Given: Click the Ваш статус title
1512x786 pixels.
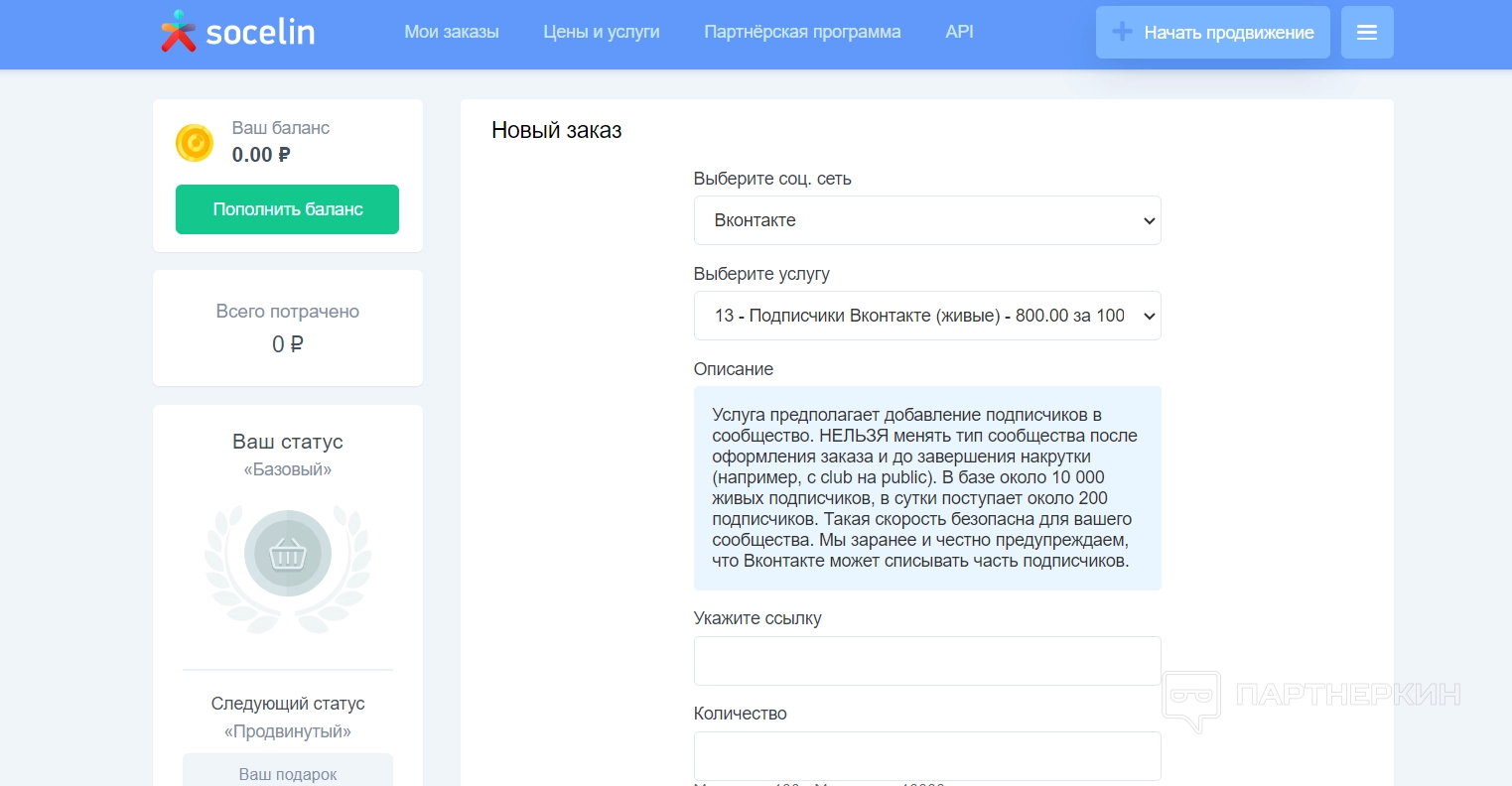Looking at the screenshot, I should coord(288,442).
